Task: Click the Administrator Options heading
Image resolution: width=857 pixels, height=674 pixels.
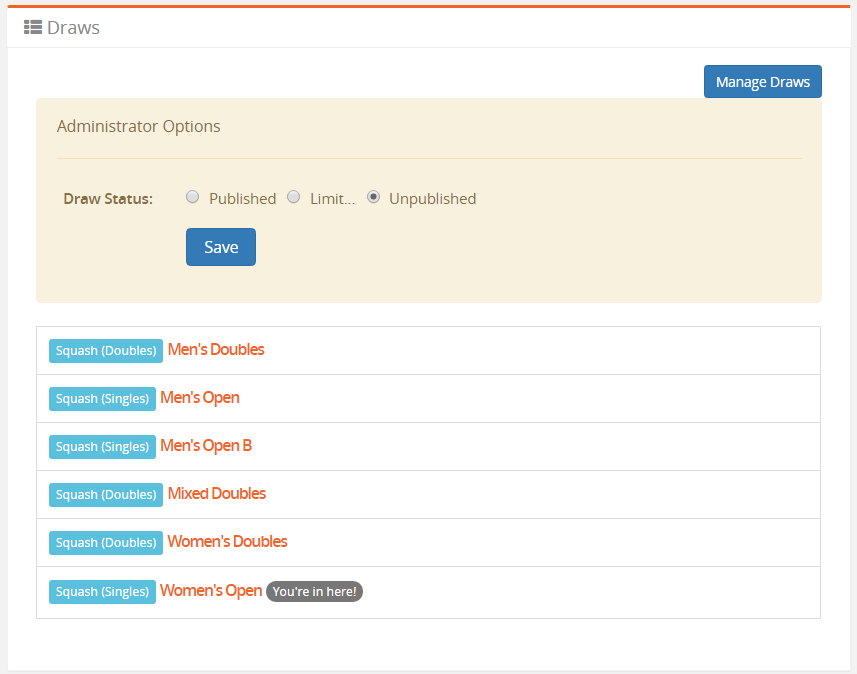Action: pyautogui.click(x=139, y=126)
